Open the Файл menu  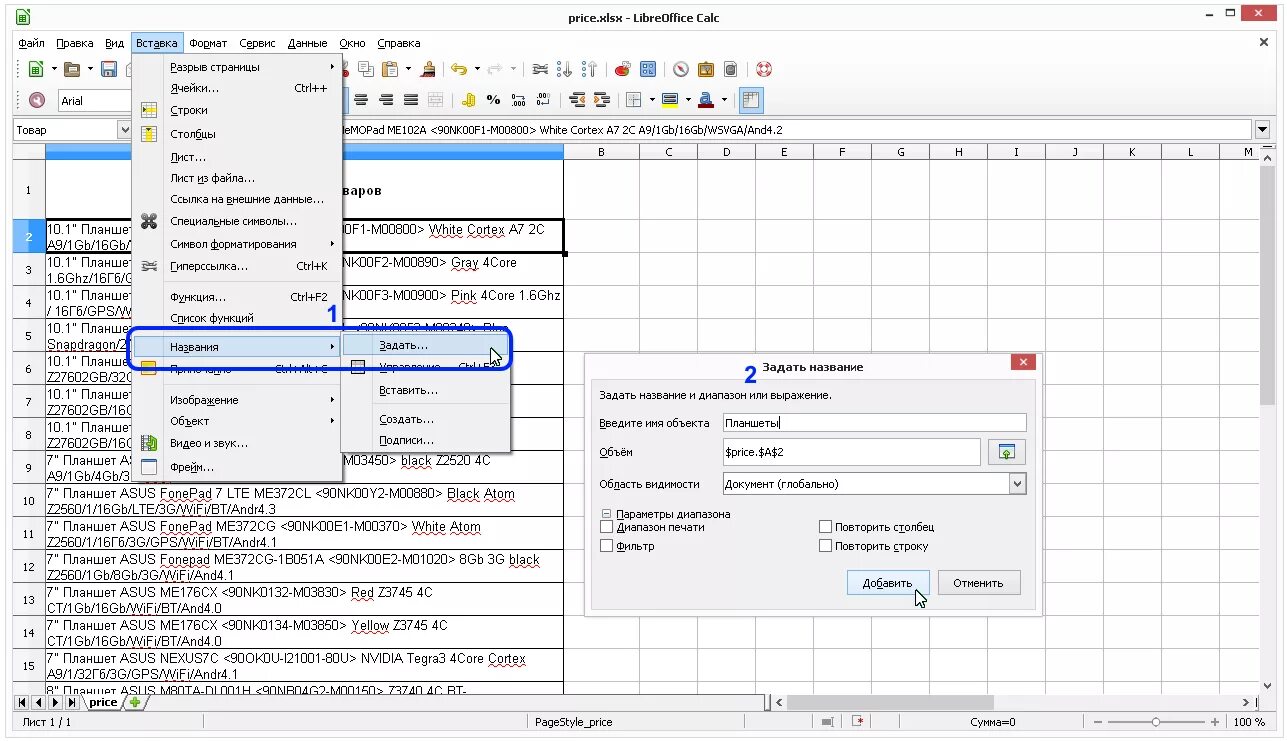coord(31,43)
